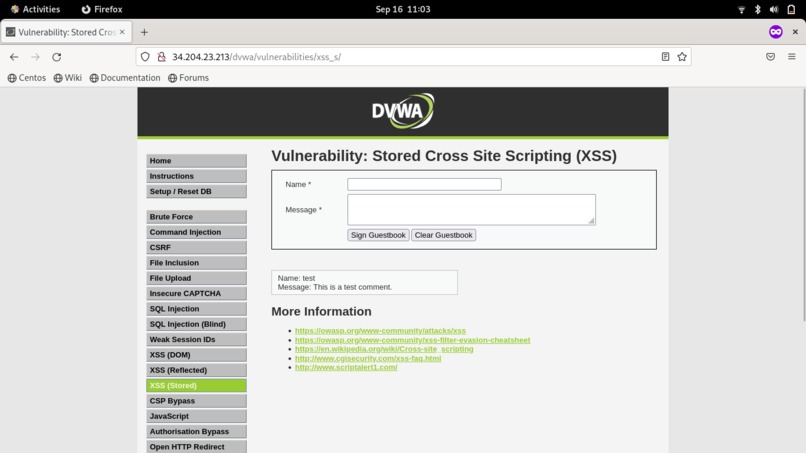
Task: Open the Open HTTP Redirect page
Action: point(196,447)
